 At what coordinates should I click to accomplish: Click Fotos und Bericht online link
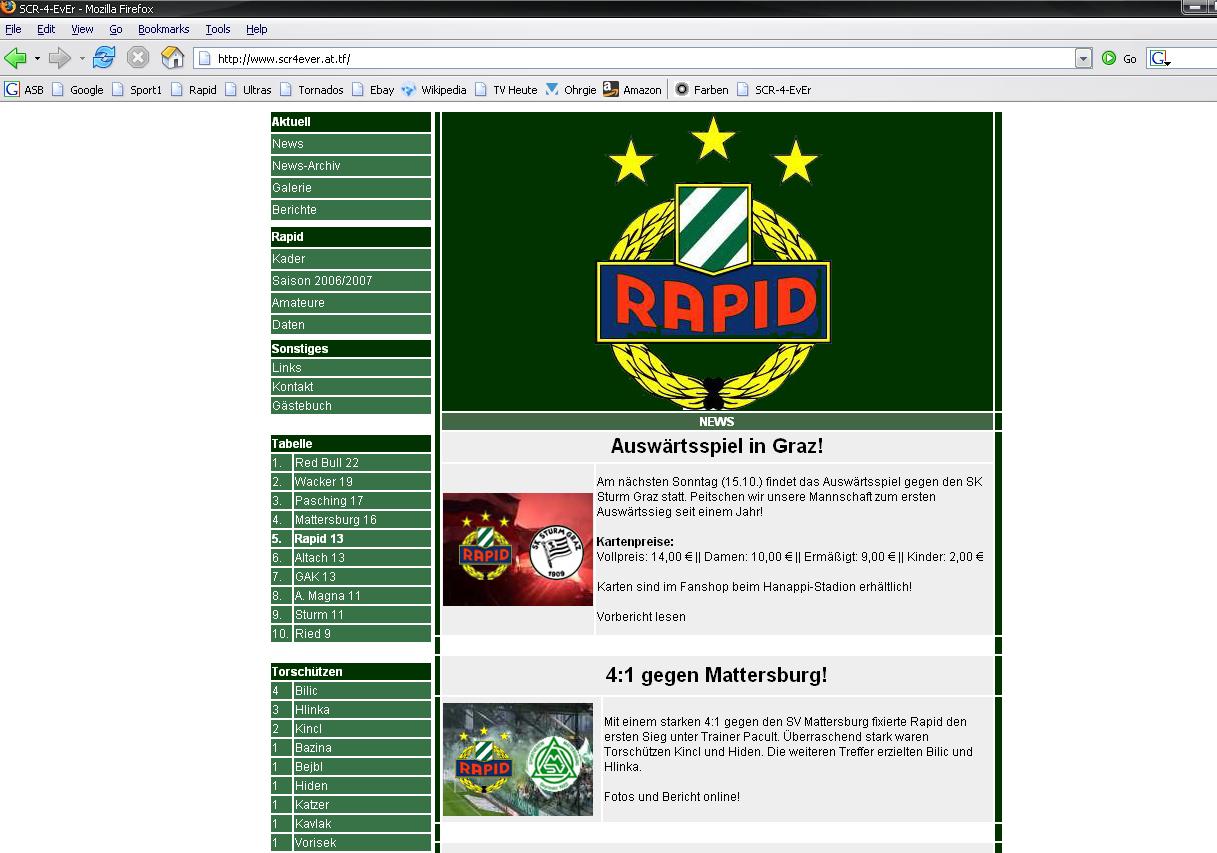(672, 797)
